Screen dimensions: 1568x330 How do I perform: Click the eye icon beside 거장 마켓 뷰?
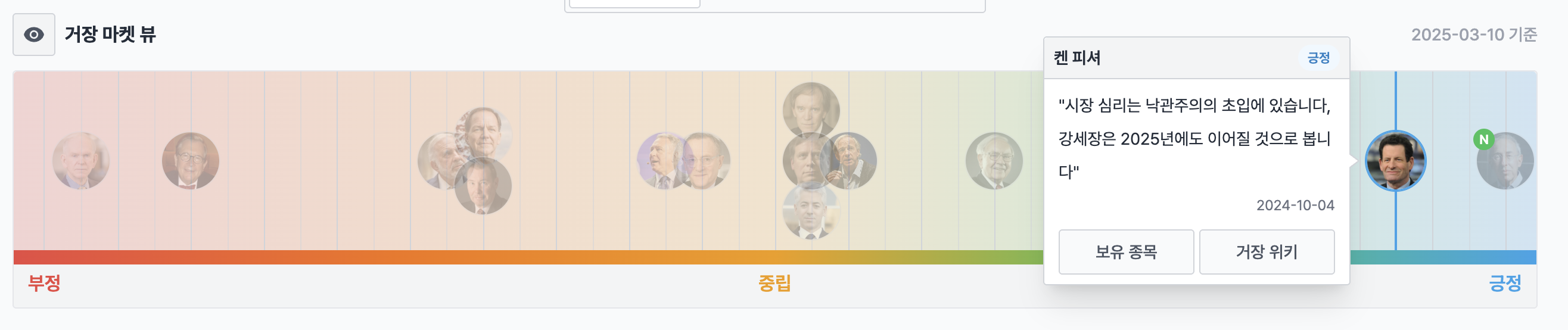[x=34, y=35]
